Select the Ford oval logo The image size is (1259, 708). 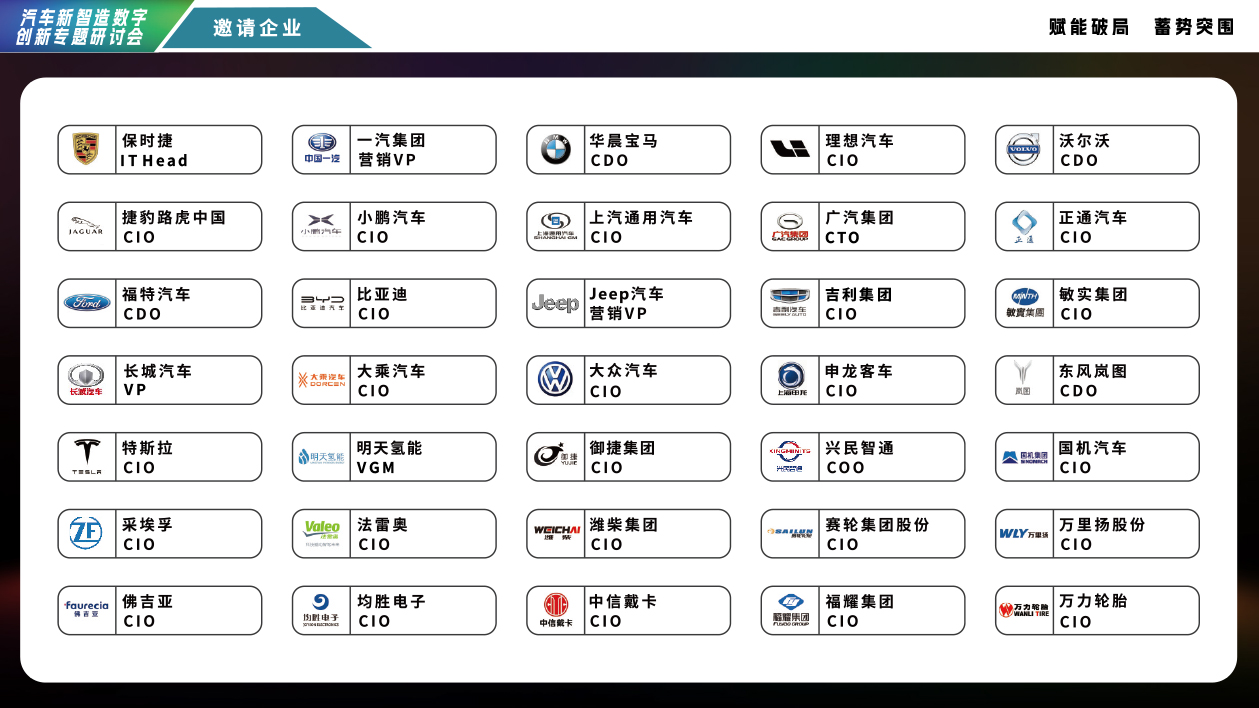pos(87,303)
